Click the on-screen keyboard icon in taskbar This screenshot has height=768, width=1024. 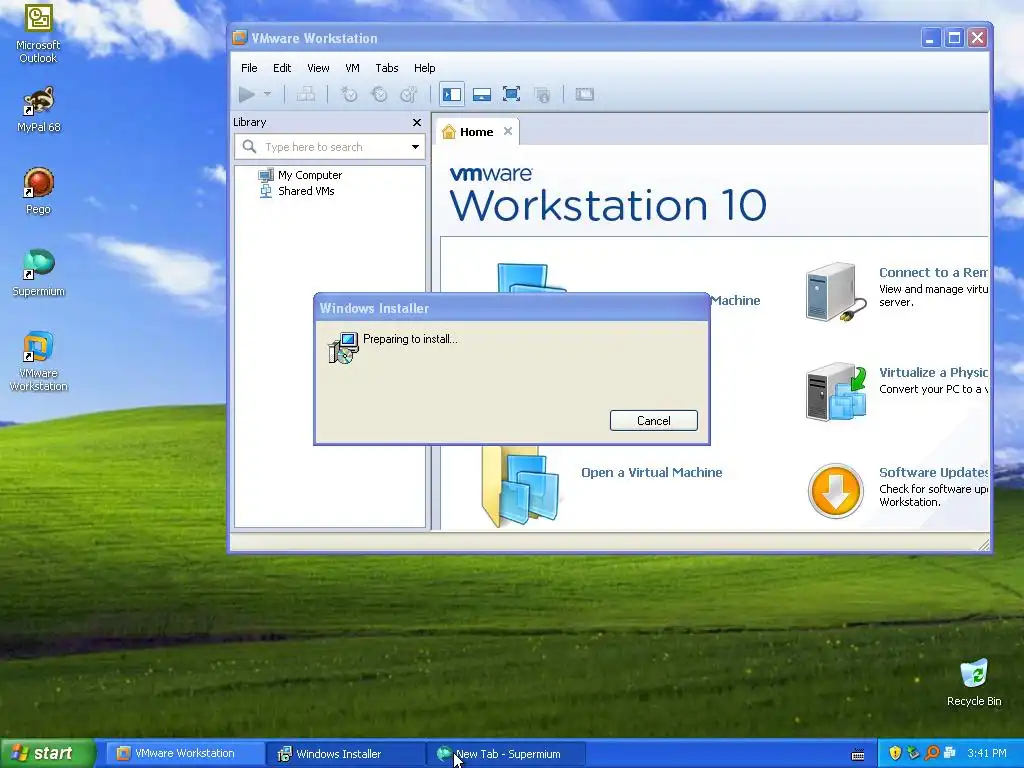point(858,754)
